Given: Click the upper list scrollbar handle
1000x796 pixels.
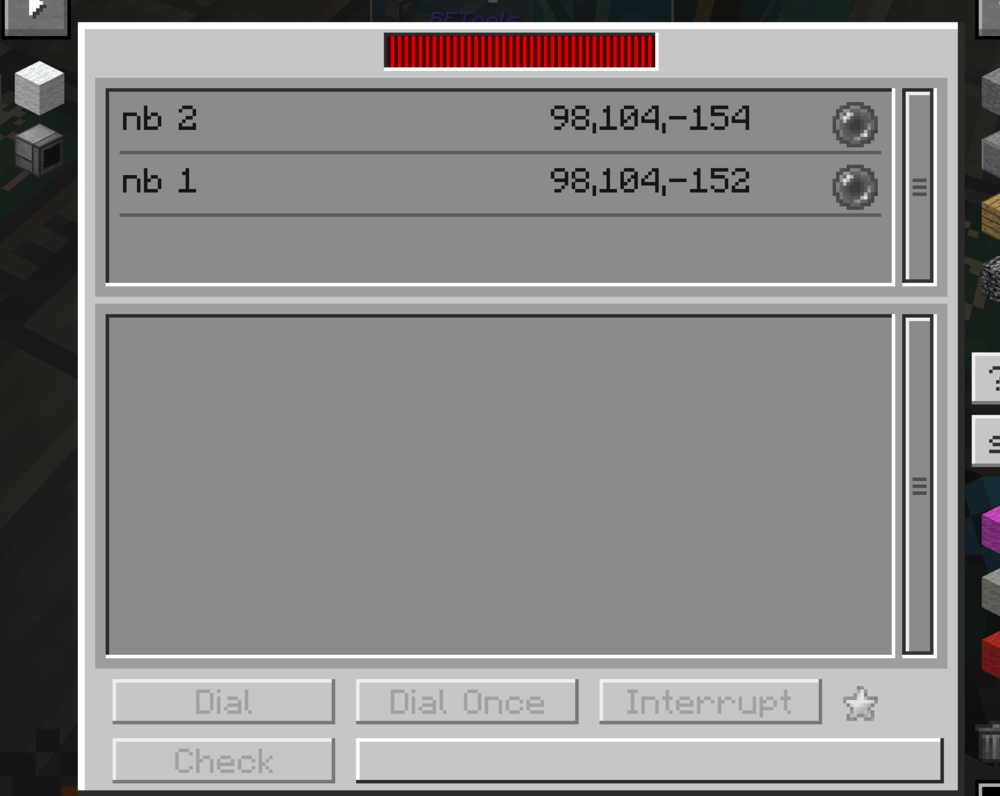Looking at the screenshot, I should point(919,186).
